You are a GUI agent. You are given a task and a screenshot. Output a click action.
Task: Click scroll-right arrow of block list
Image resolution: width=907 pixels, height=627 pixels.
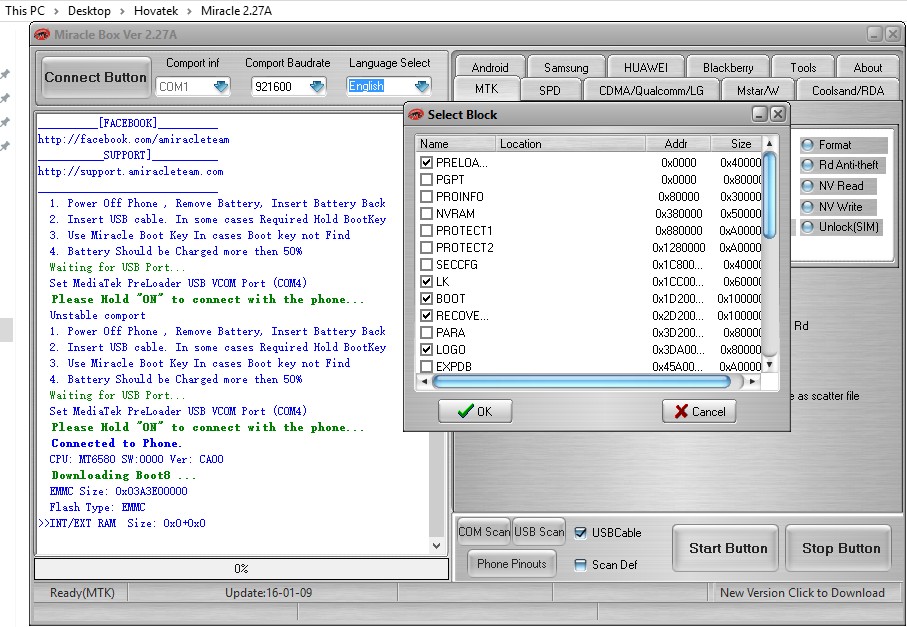[x=753, y=381]
